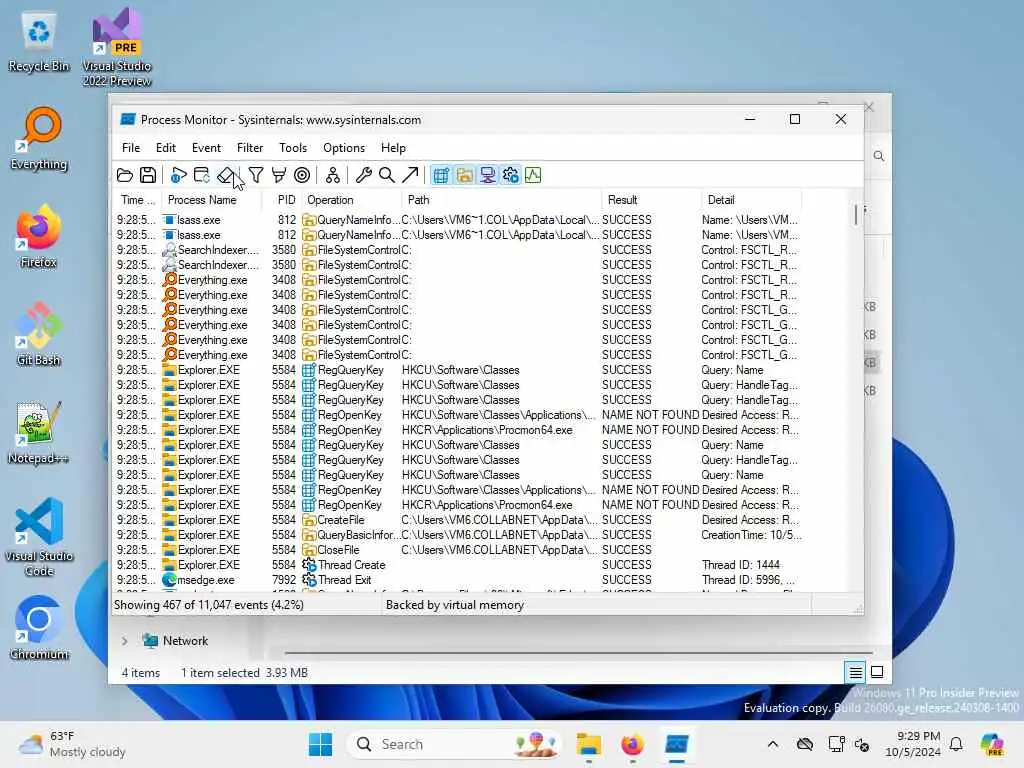Click Process Monitor taskbar icon
This screenshot has width=1024, height=768.
click(x=677, y=744)
